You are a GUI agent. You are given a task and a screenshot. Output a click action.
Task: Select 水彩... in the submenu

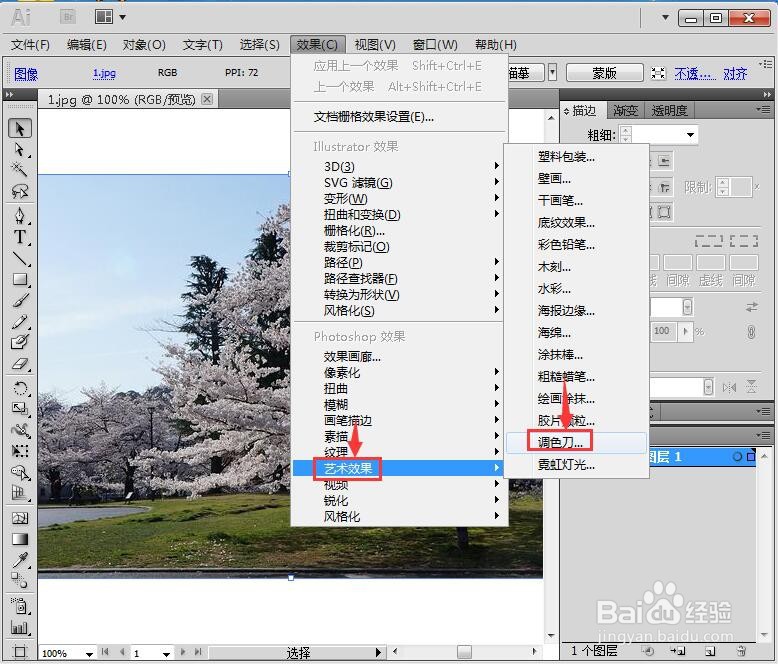(x=577, y=288)
